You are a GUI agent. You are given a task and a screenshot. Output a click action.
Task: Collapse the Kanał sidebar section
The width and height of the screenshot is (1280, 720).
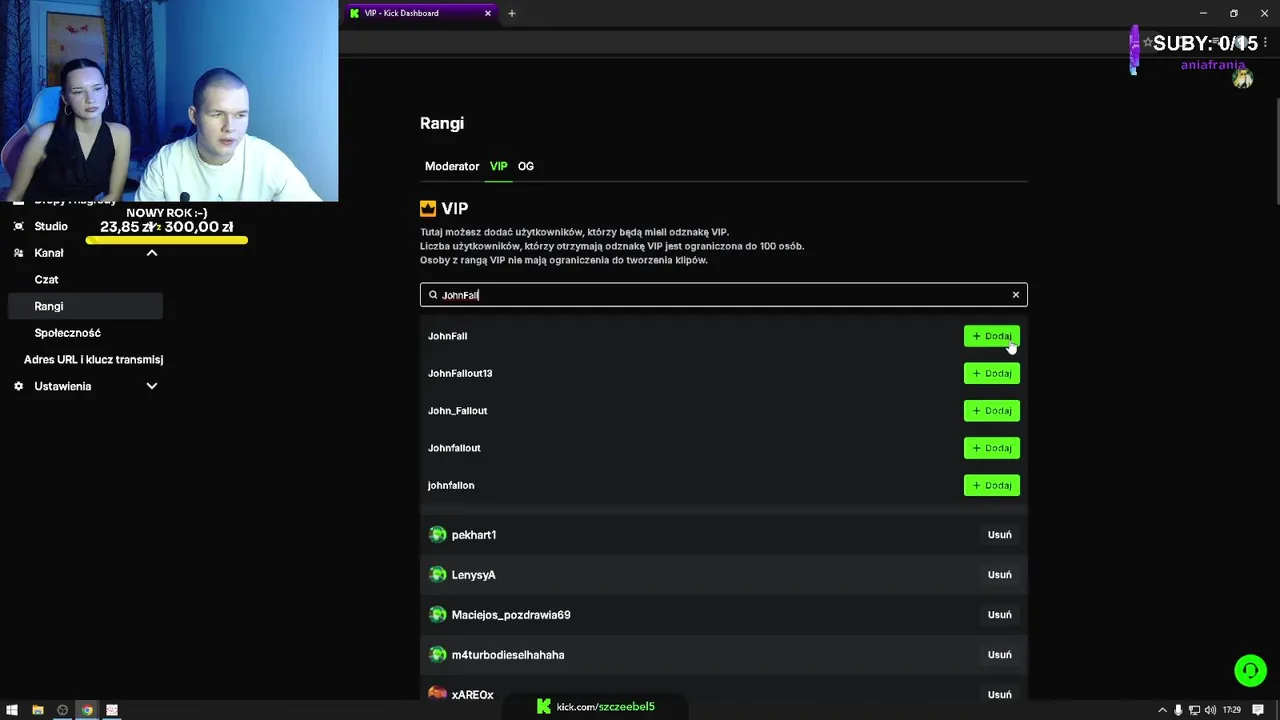(x=152, y=253)
